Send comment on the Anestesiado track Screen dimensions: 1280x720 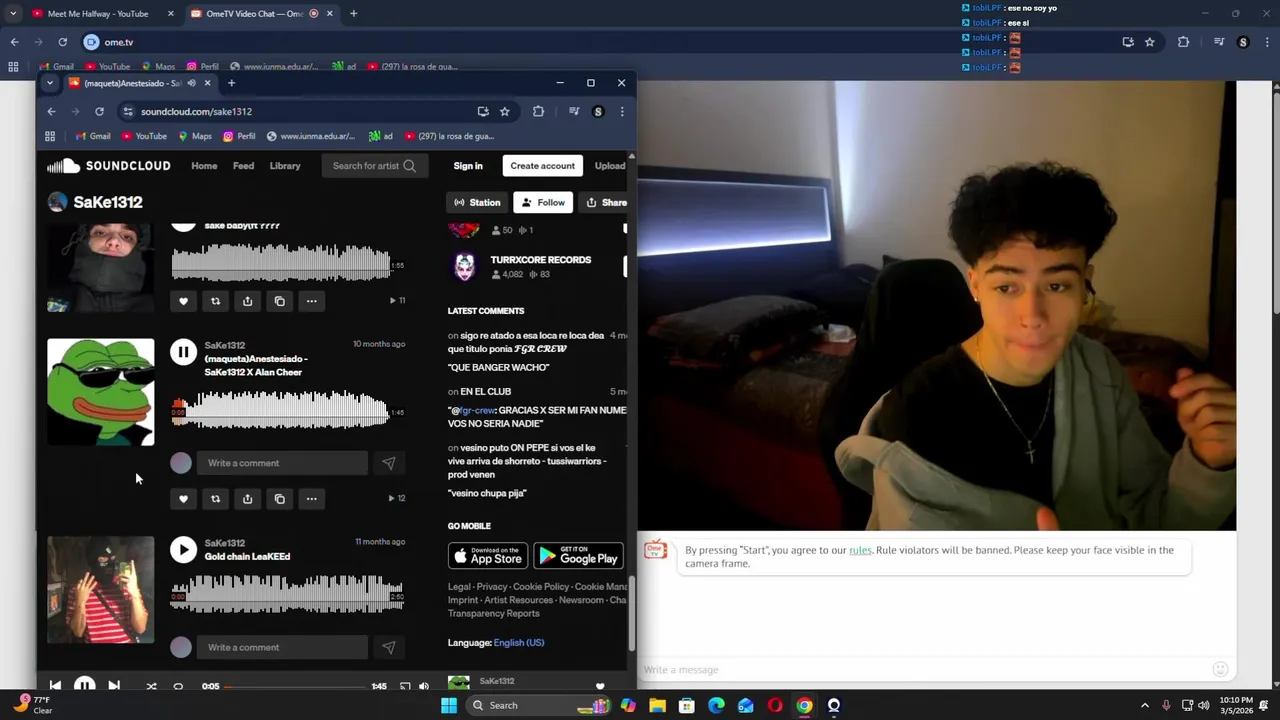389,463
